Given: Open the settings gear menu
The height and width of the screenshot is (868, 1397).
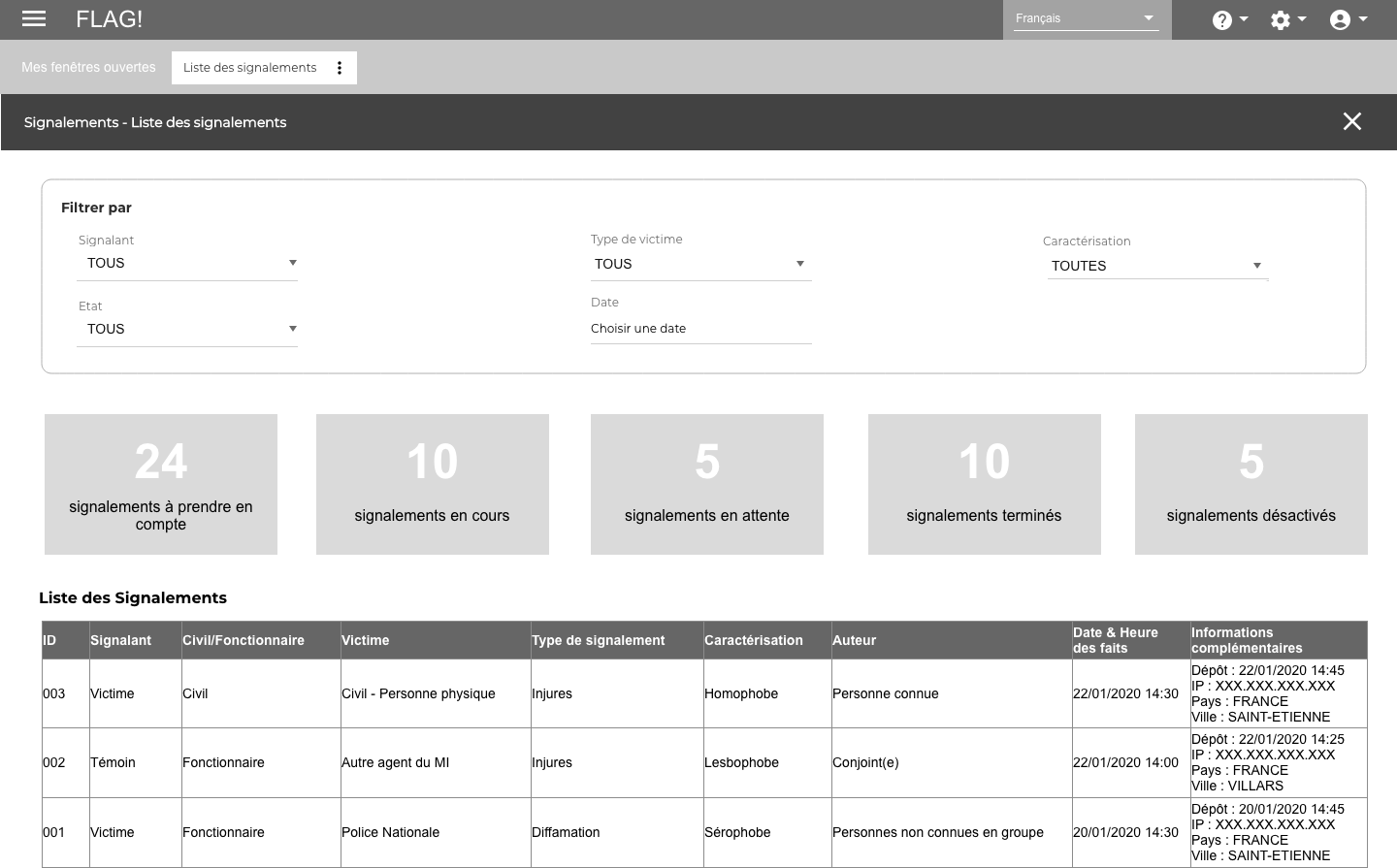Looking at the screenshot, I should click(1286, 19).
